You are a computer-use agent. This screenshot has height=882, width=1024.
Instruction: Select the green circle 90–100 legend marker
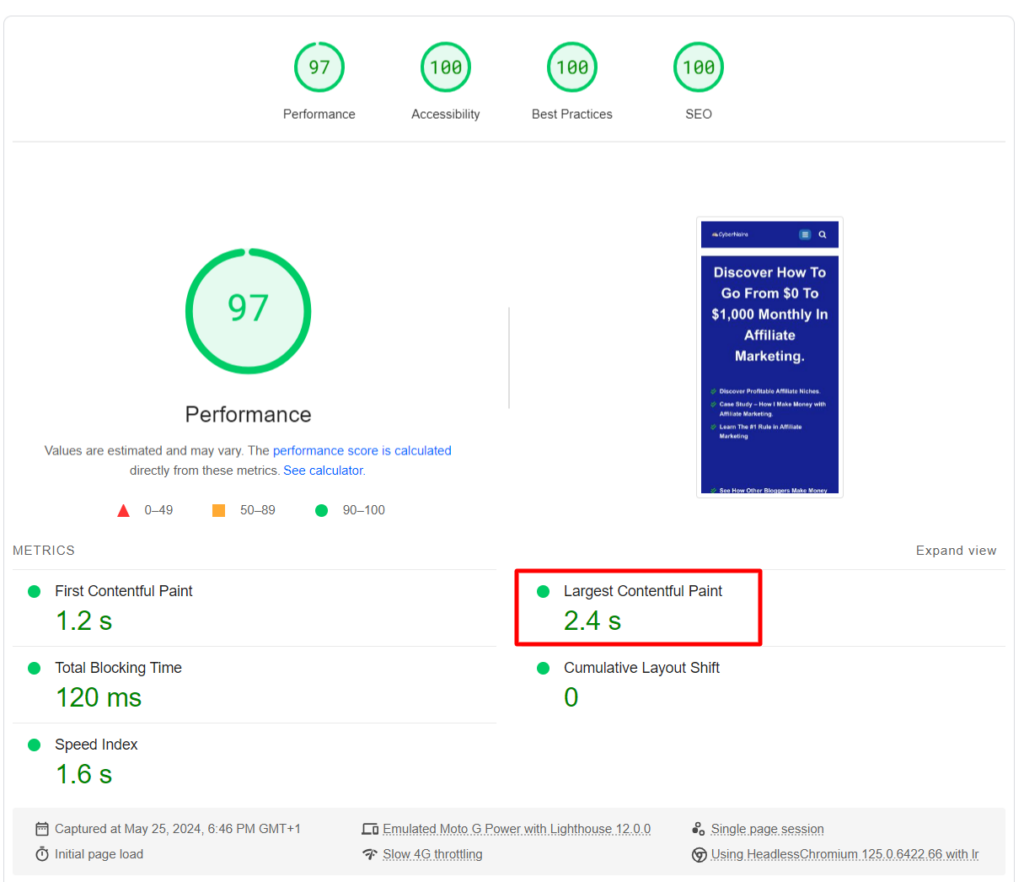click(321, 510)
